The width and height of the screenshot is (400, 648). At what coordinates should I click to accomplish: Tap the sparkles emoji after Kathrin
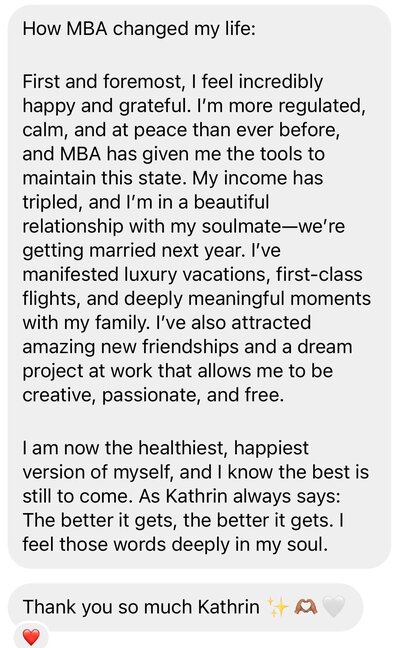click(277, 607)
